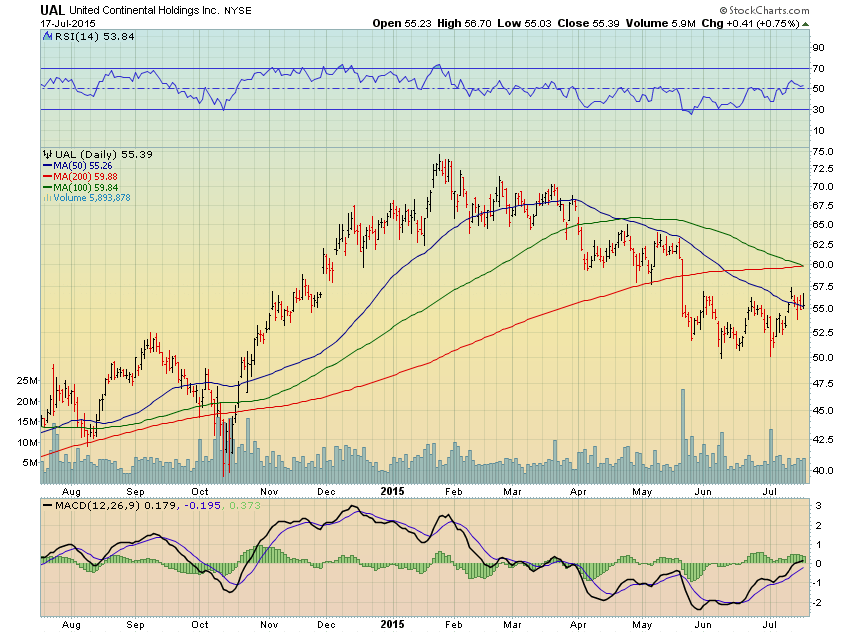Click the UAL (Daily) candlestick legend icon
The height and width of the screenshot is (633, 850).
(x=46, y=155)
